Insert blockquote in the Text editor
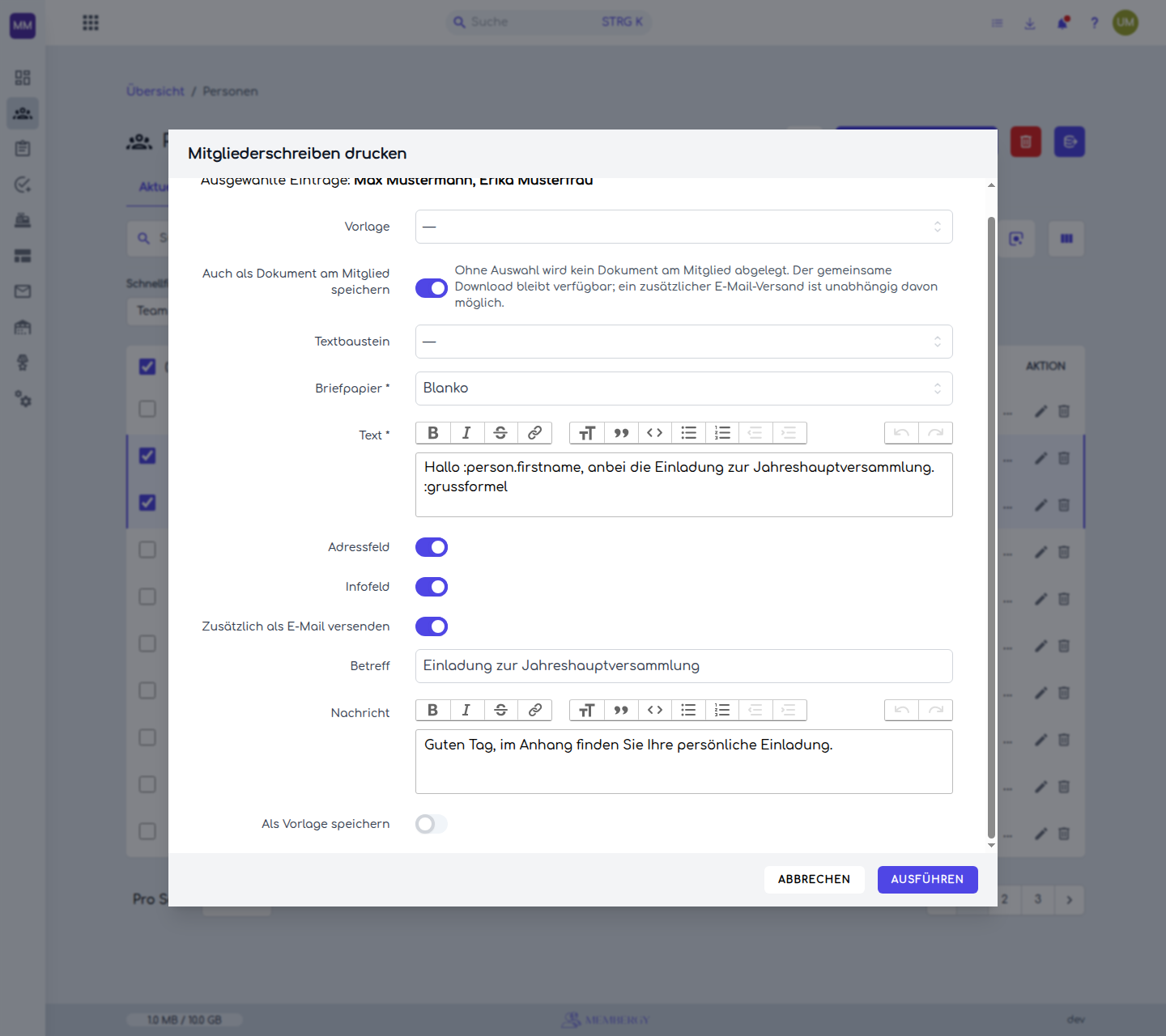Image resolution: width=1166 pixels, height=1036 pixels. (621, 433)
